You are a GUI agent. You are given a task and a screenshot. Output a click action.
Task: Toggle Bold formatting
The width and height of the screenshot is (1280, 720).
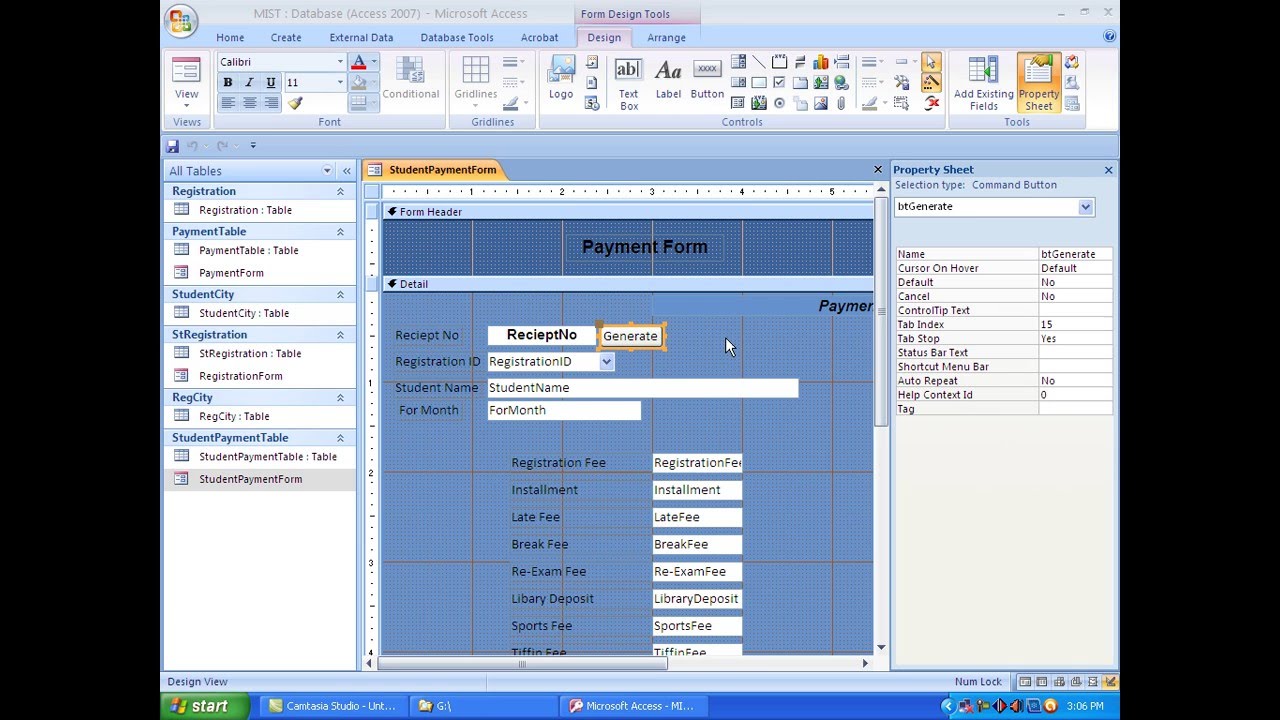pyautogui.click(x=228, y=82)
